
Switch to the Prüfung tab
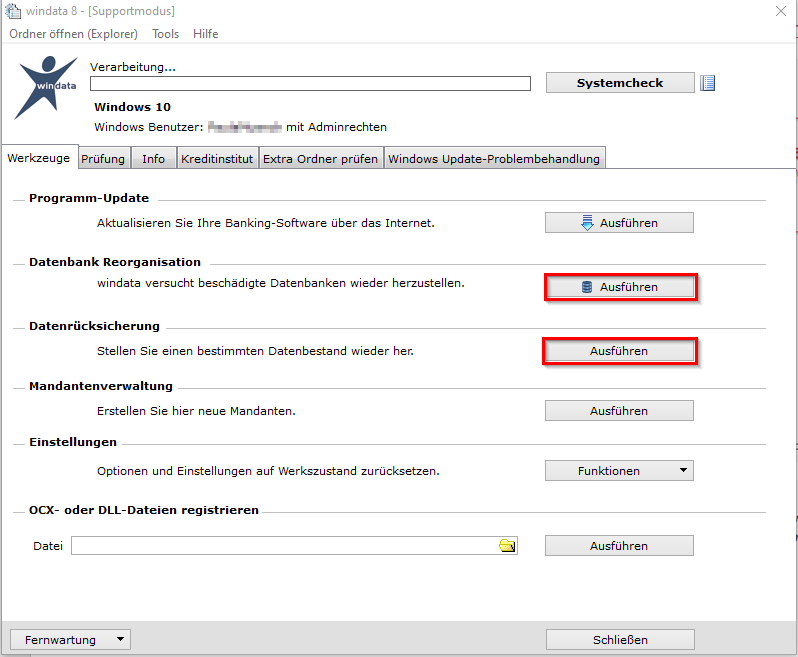pyautogui.click(x=103, y=159)
